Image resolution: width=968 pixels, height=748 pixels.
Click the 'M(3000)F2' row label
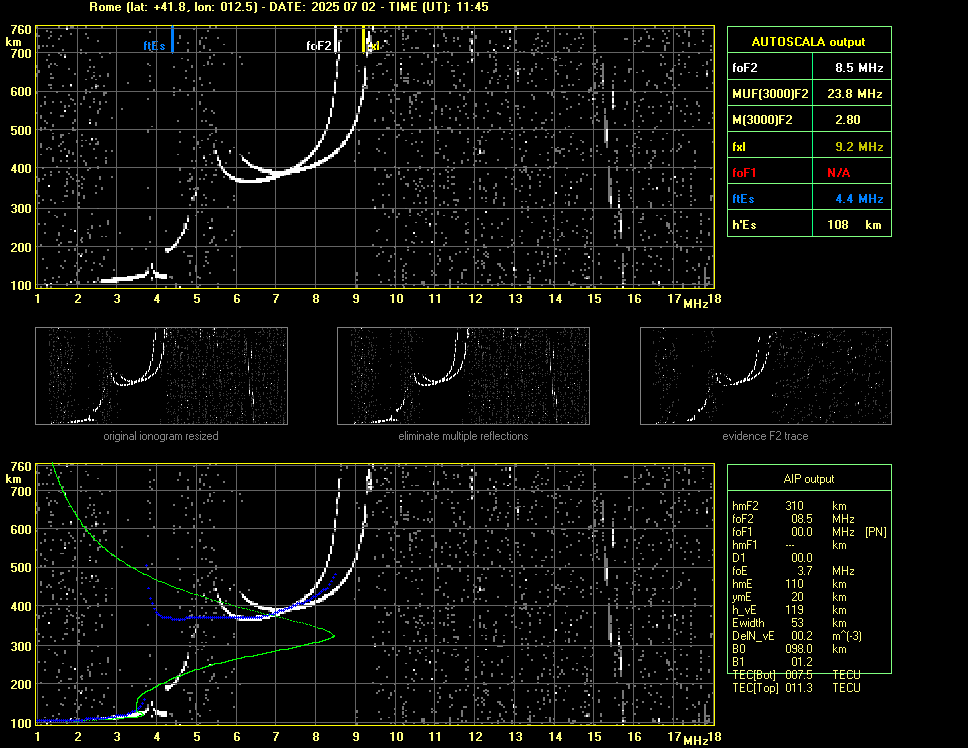[x=762, y=120]
